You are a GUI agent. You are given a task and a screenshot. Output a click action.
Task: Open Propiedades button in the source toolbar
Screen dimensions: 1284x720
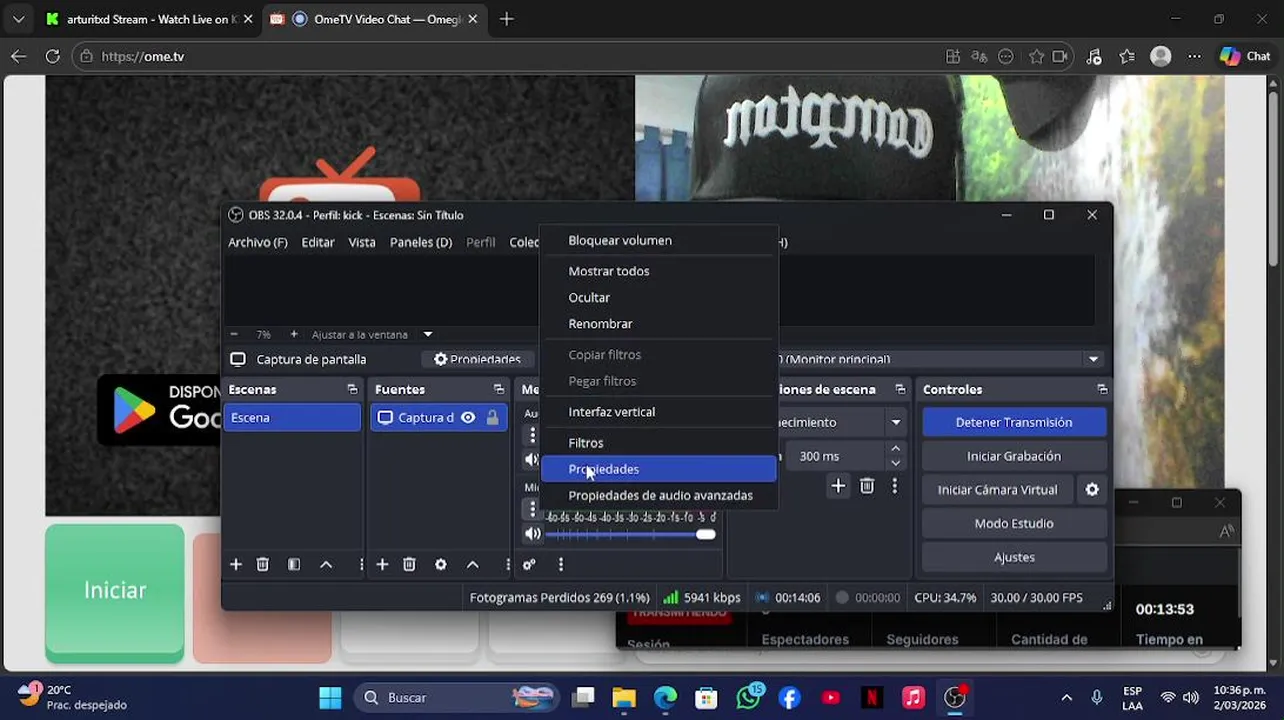pyautogui.click(x=477, y=359)
